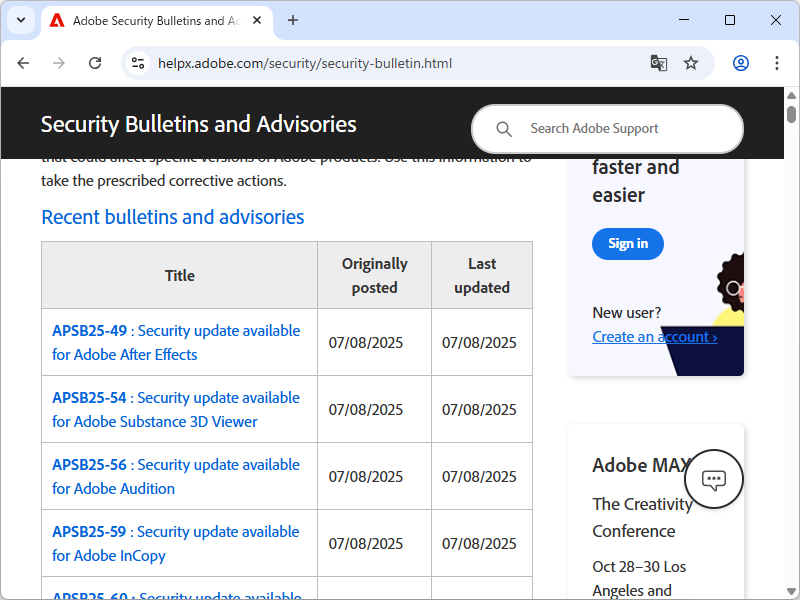The height and width of the screenshot is (600, 800).
Task: Open the chat bubble assistant icon
Action: click(714, 479)
